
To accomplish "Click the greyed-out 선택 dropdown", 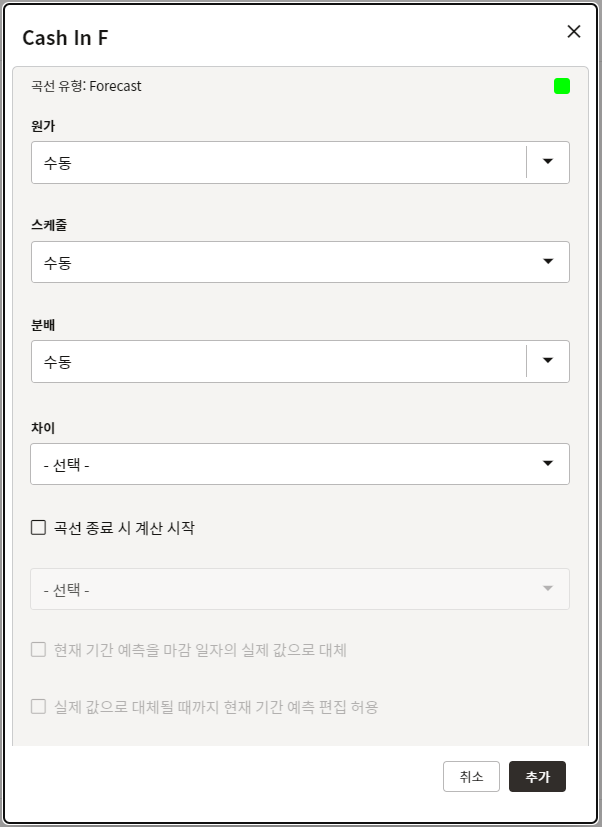I will [x=300, y=589].
